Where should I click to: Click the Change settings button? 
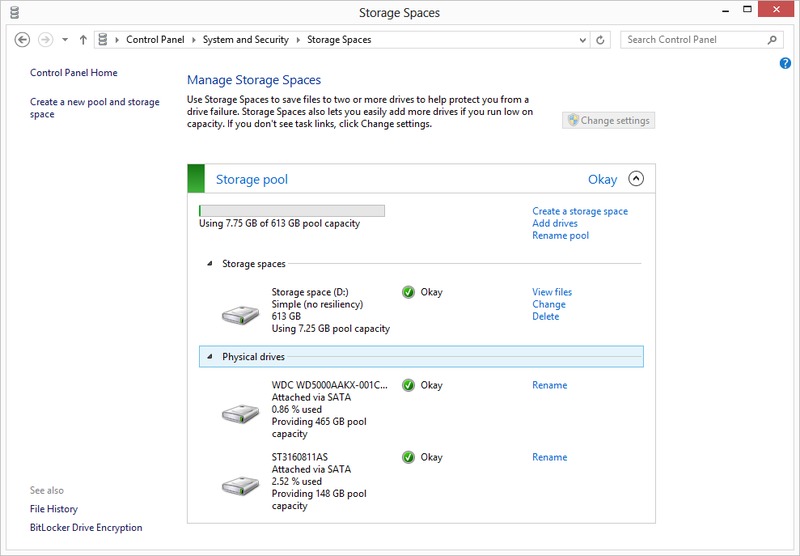pos(608,120)
